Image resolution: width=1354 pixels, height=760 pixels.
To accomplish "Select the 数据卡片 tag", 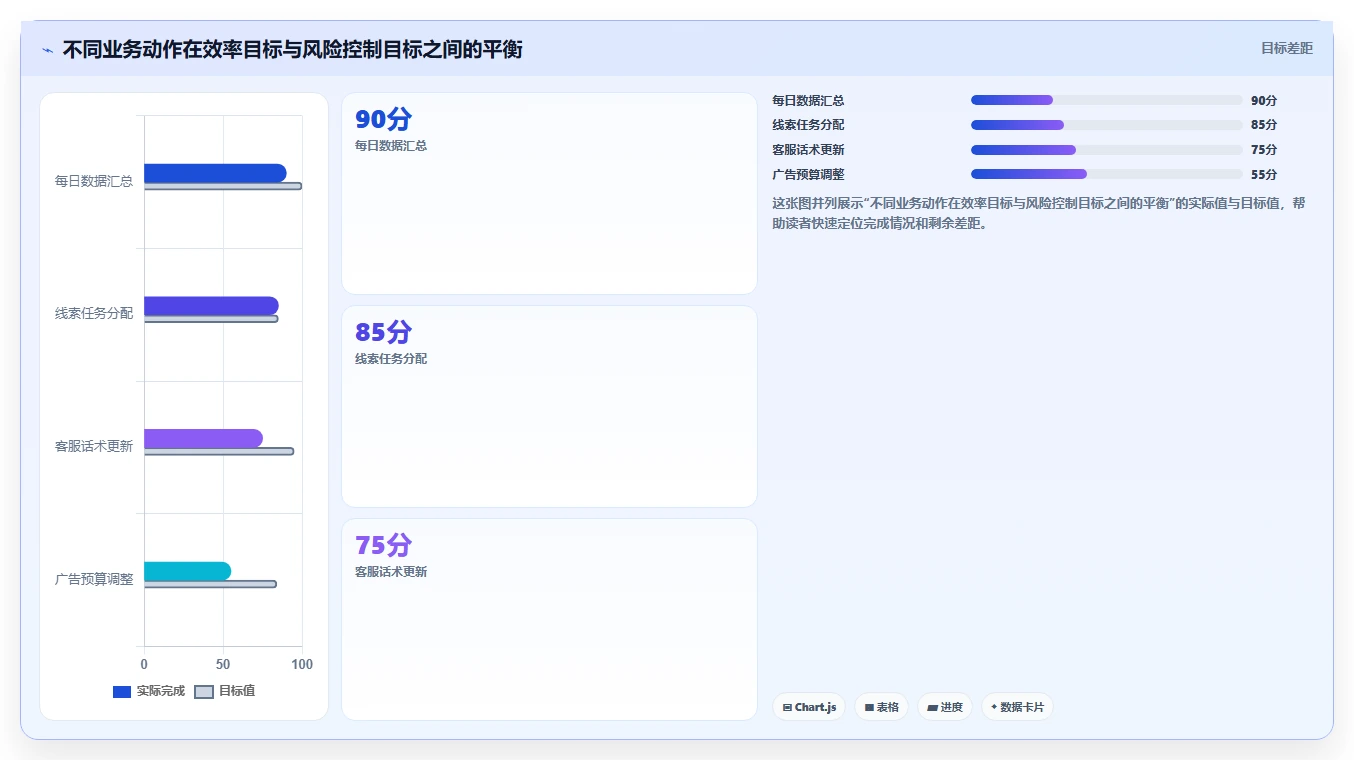I will [1017, 707].
